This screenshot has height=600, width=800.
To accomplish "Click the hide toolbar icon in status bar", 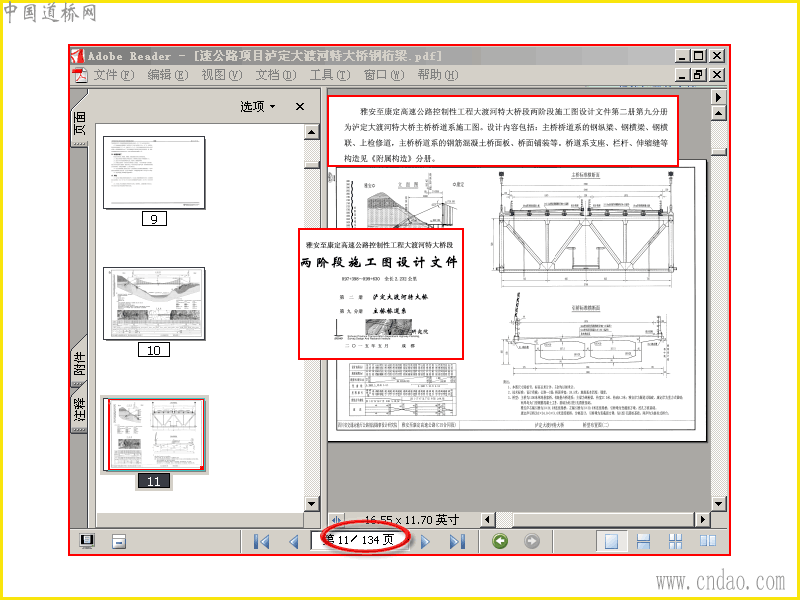I will click(x=119, y=541).
